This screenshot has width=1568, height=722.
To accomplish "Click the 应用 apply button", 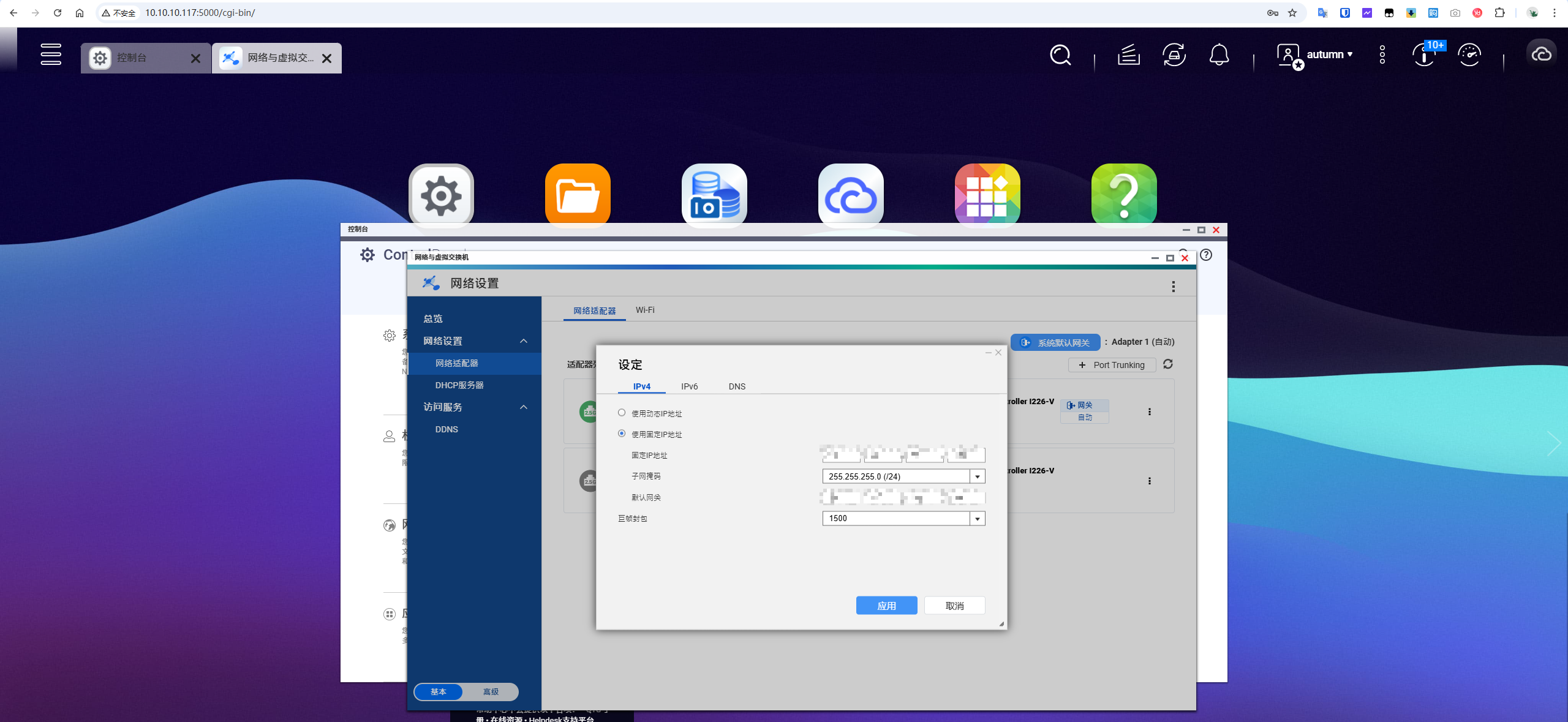I will point(886,606).
